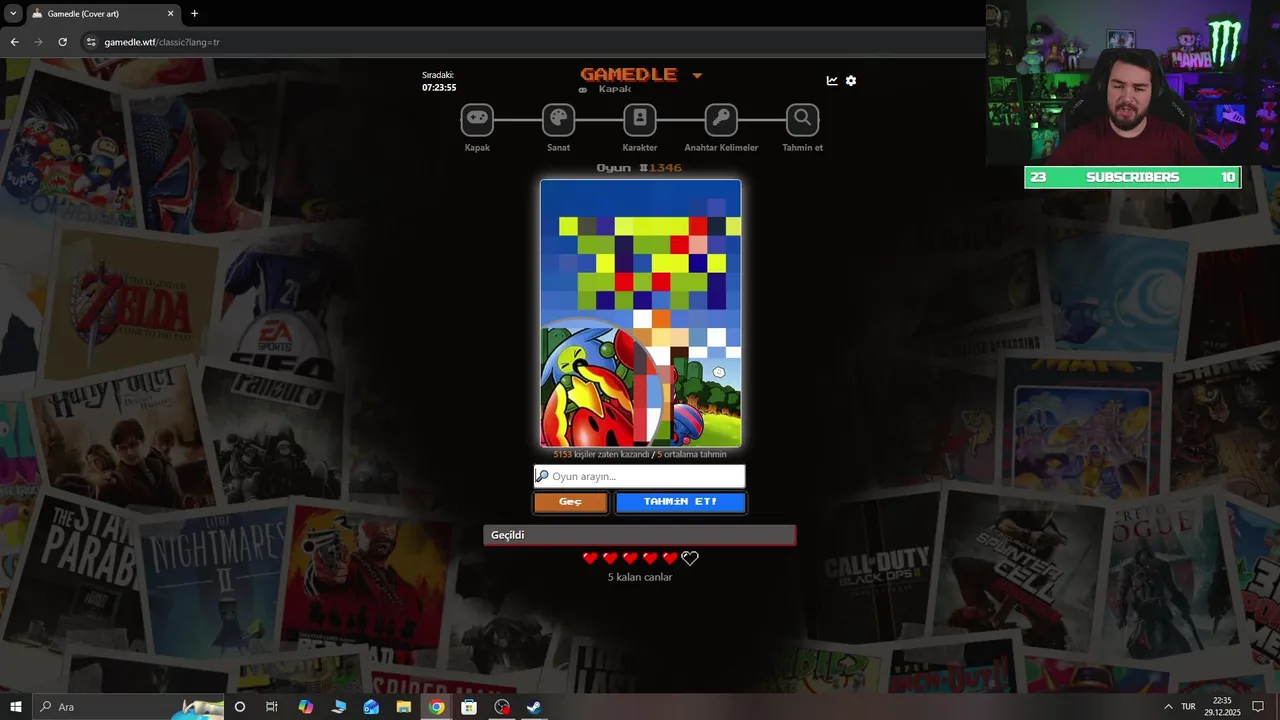Expand the Gamedle mode dropdown arrow
1280x720 pixels.
tap(697, 76)
